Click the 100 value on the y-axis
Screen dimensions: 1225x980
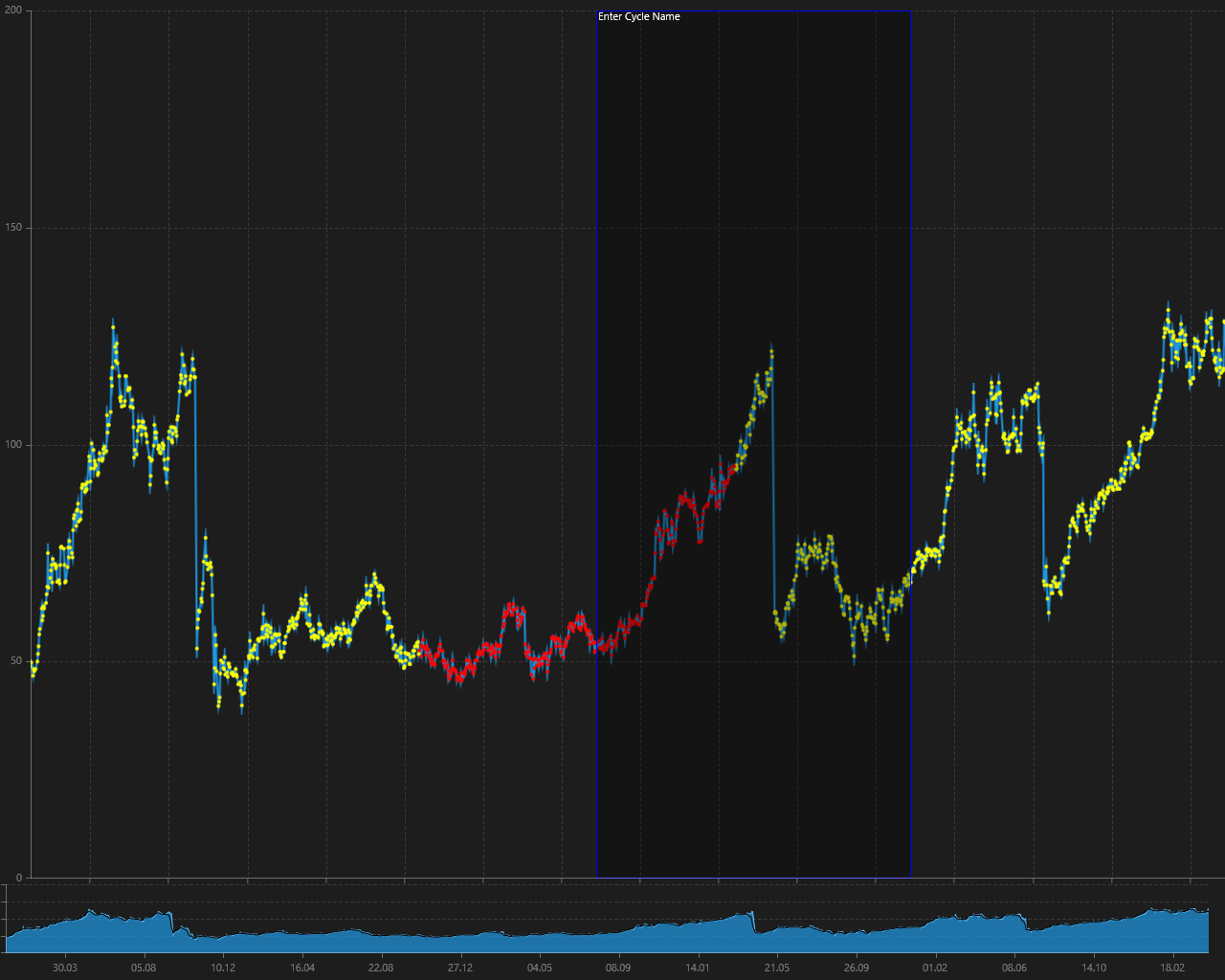pyautogui.click(x=14, y=445)
